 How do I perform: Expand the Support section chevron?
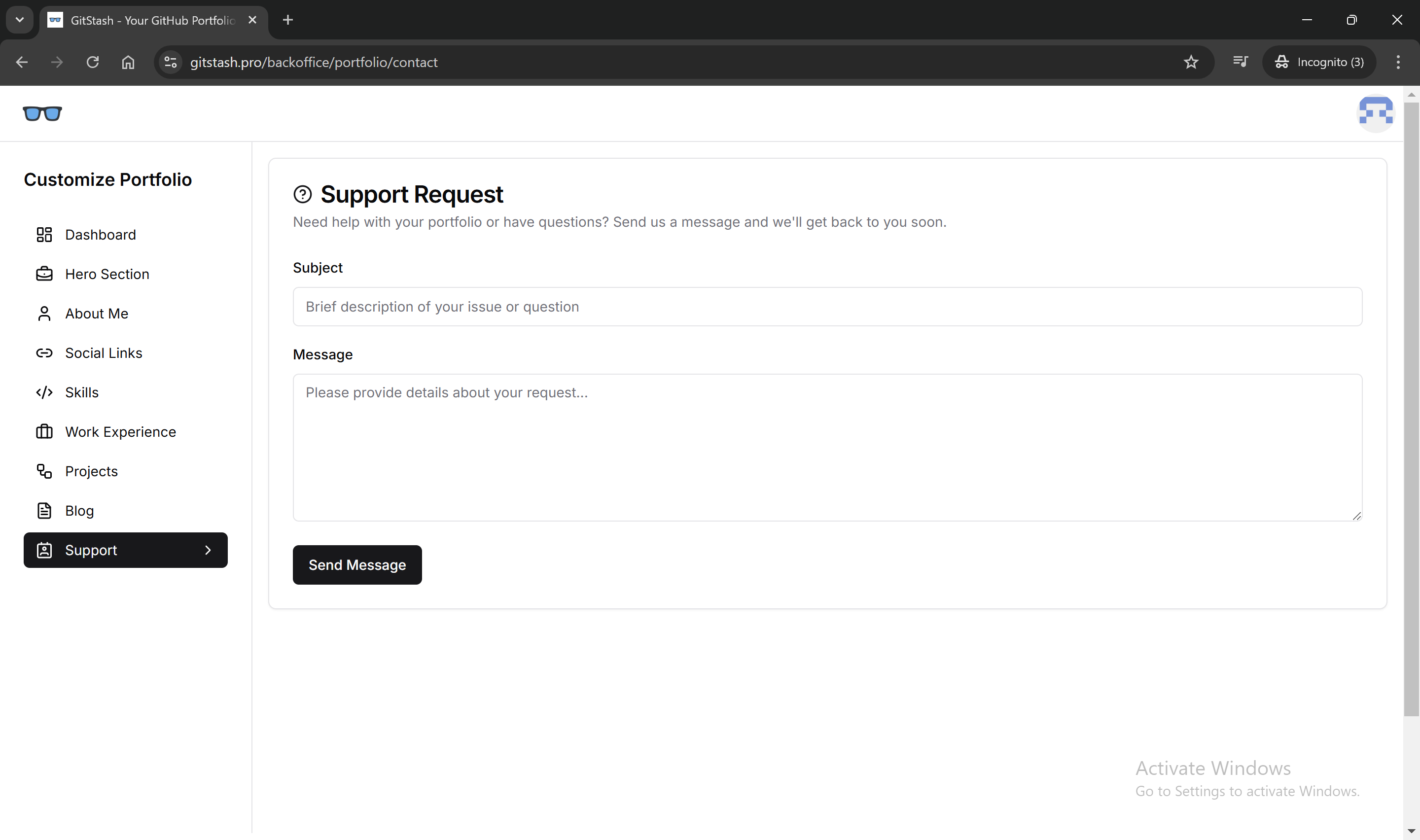click(x=208, y=550)
